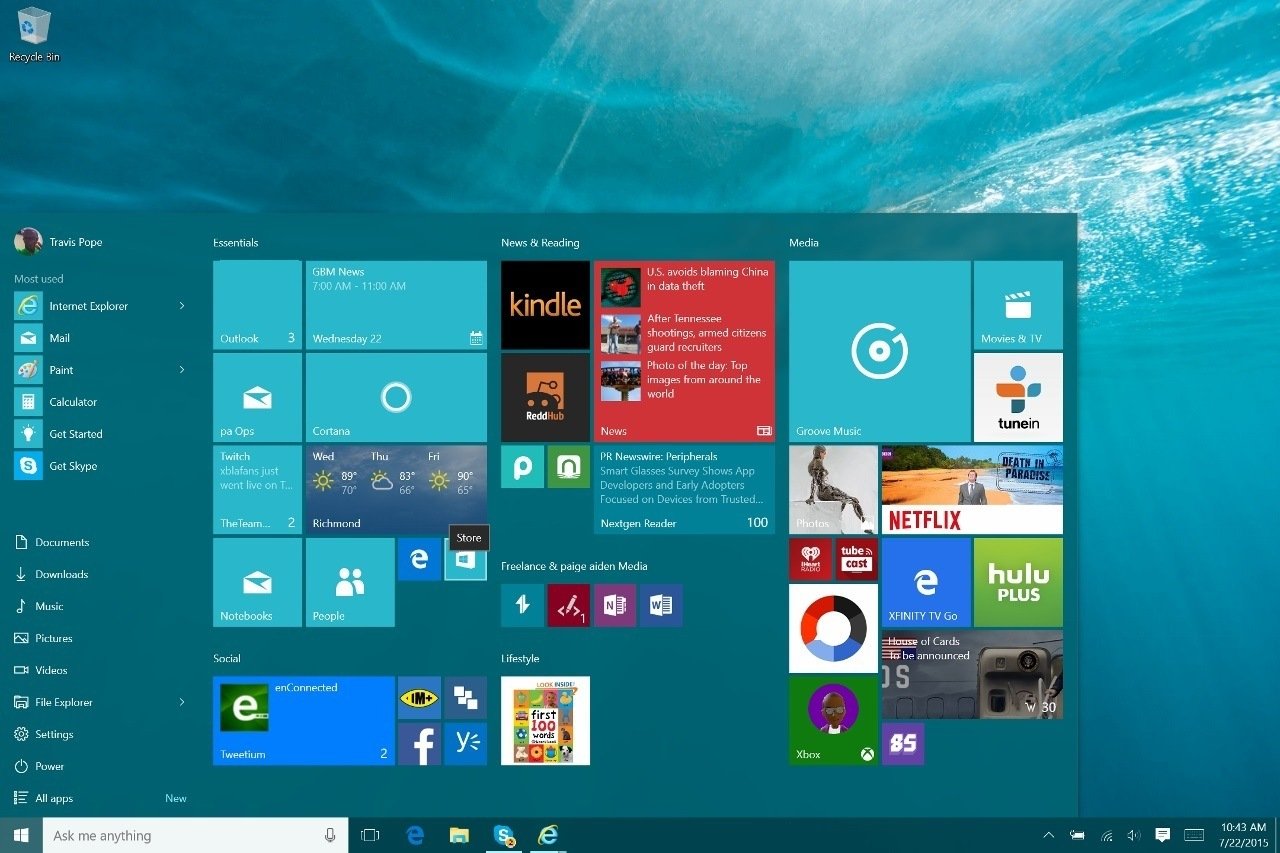Open the Cortana tile

396,397
